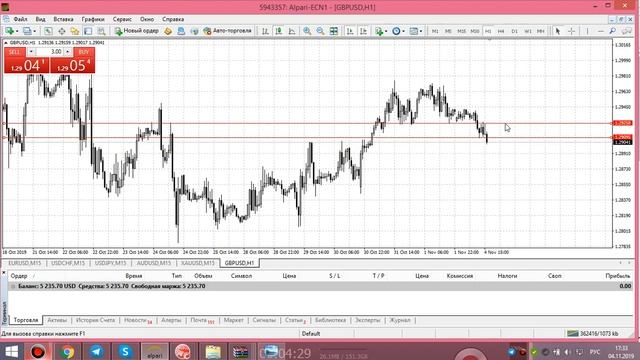Switch to the История Счета tab

click(96, 320)
